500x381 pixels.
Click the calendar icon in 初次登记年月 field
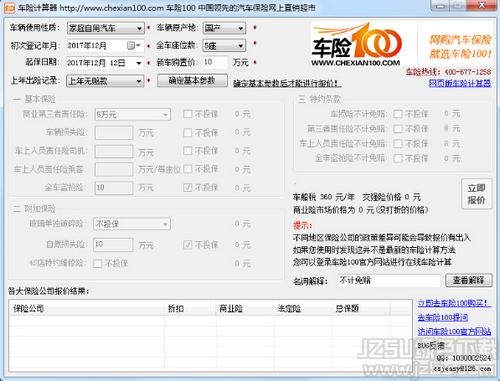[x=131, y=46]
